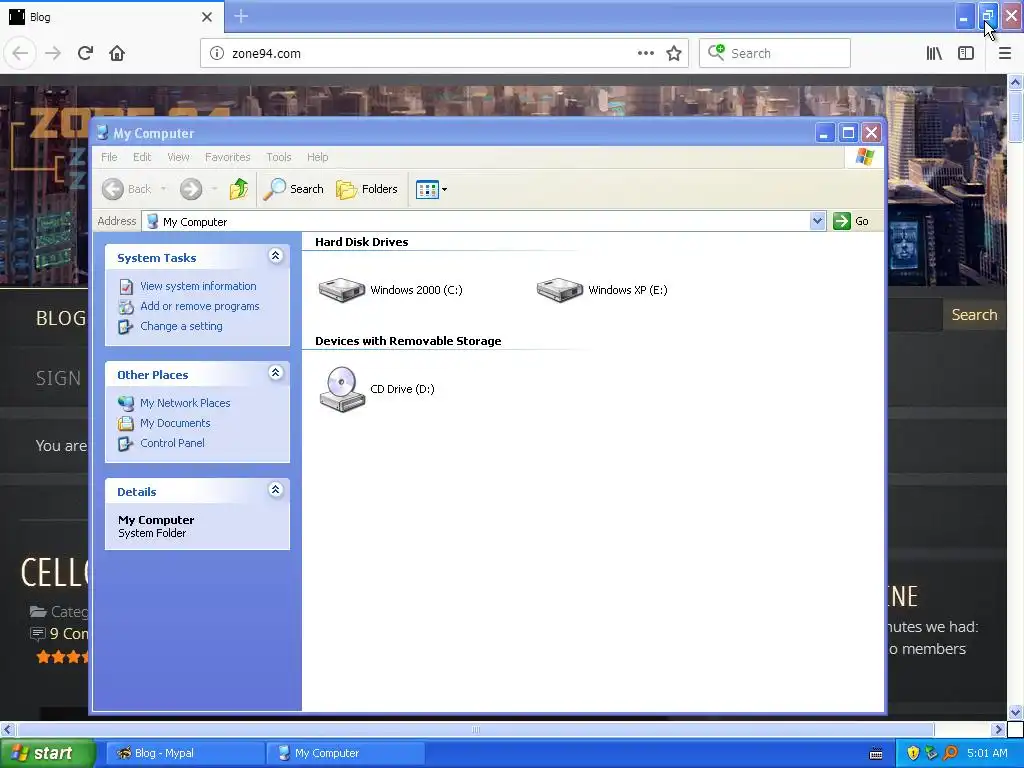This screenshot has height=768, width=1024.
Task: Open the Windows 2000 (C:) drive icon
Action: point(342,290)
